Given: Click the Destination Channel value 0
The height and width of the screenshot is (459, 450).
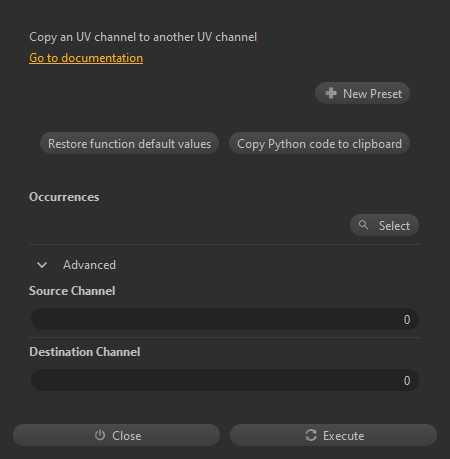Looking at the screenshot, I should coord(407,381).
